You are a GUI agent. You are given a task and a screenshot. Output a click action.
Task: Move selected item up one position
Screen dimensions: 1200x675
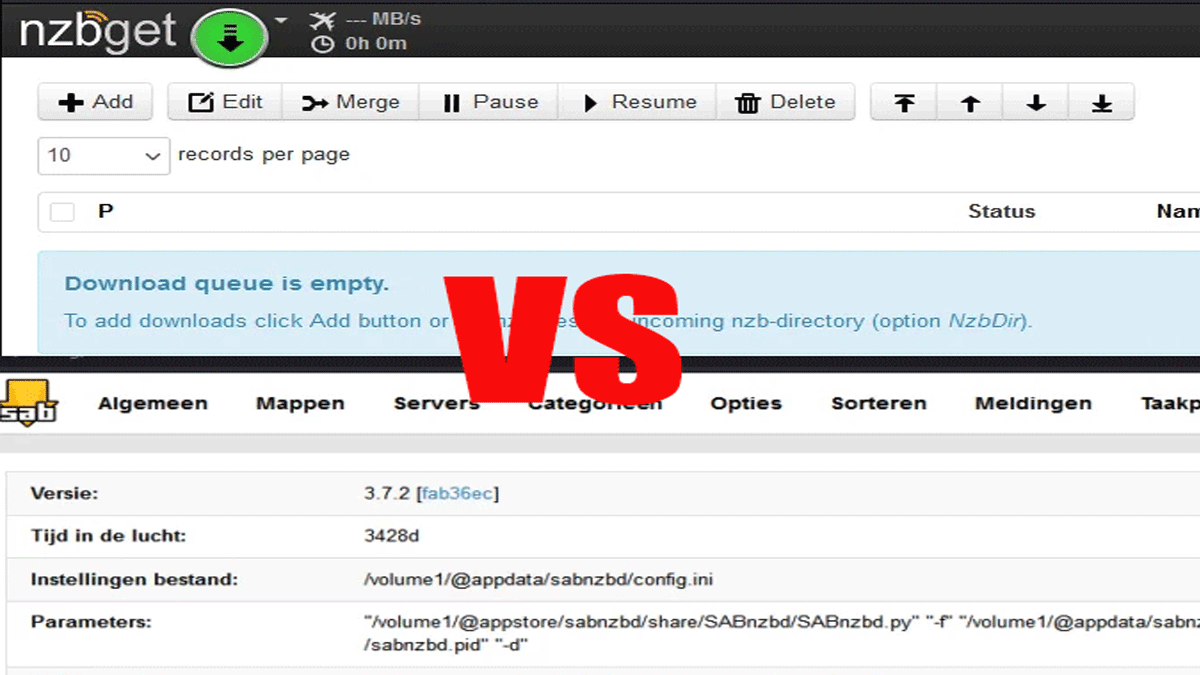click(x=970, y=103)
